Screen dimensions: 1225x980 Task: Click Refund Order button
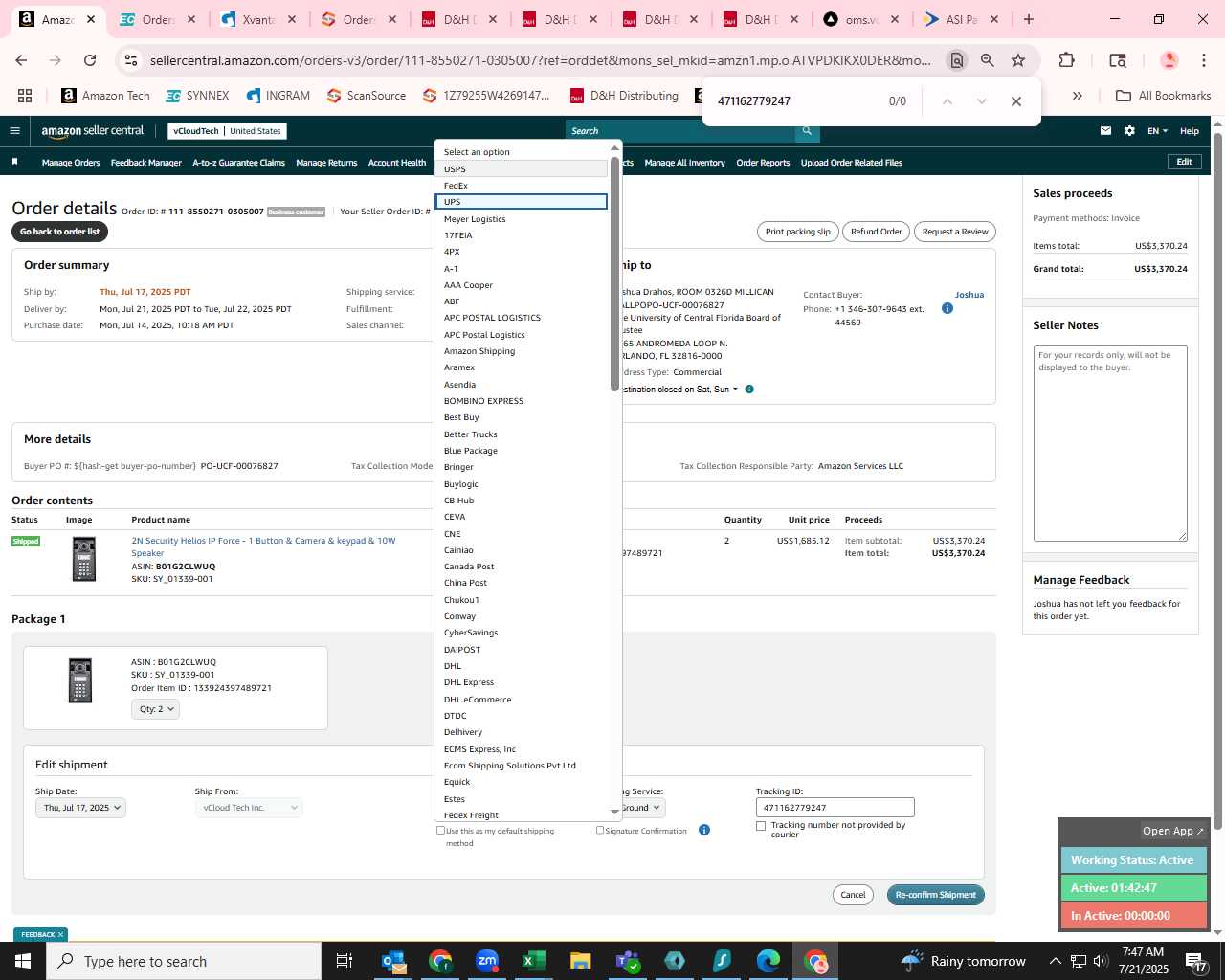(877, 232)
